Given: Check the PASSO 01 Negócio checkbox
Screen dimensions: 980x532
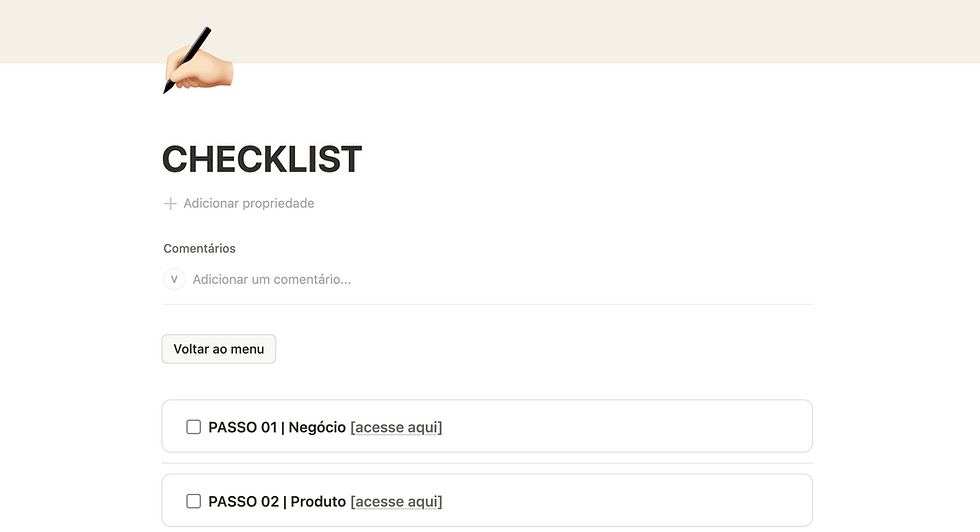Looking at the screenshot, I should [194, 427].
